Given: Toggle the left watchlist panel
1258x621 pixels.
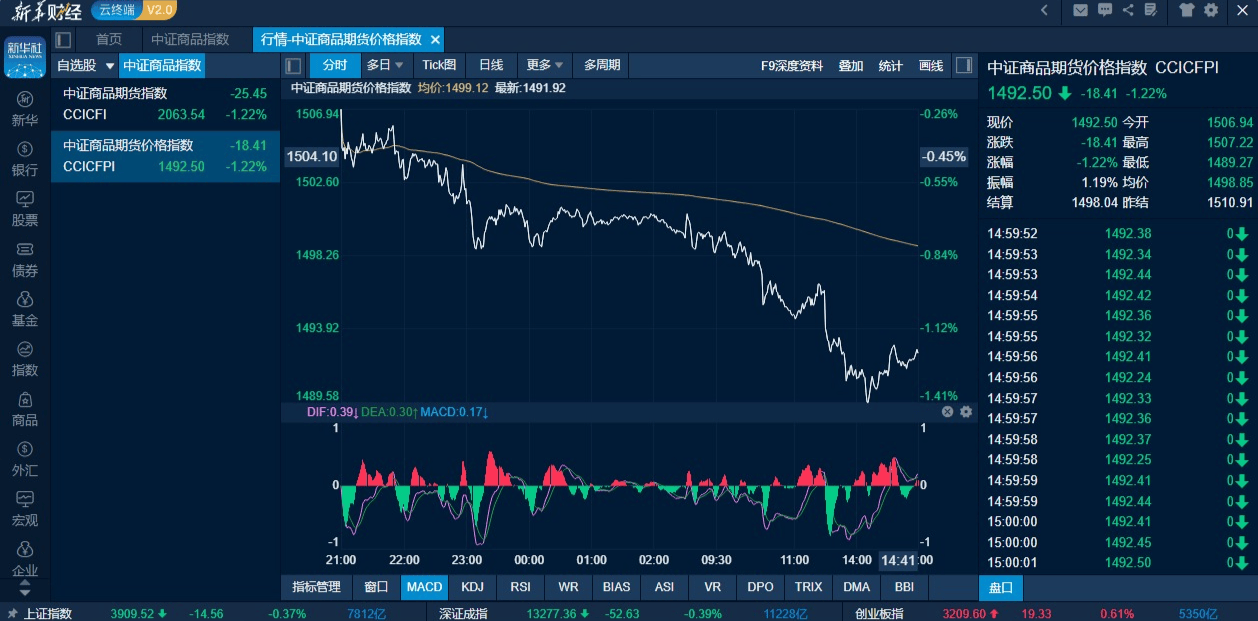Looking at the screenshot, I should tap(293, 66).
